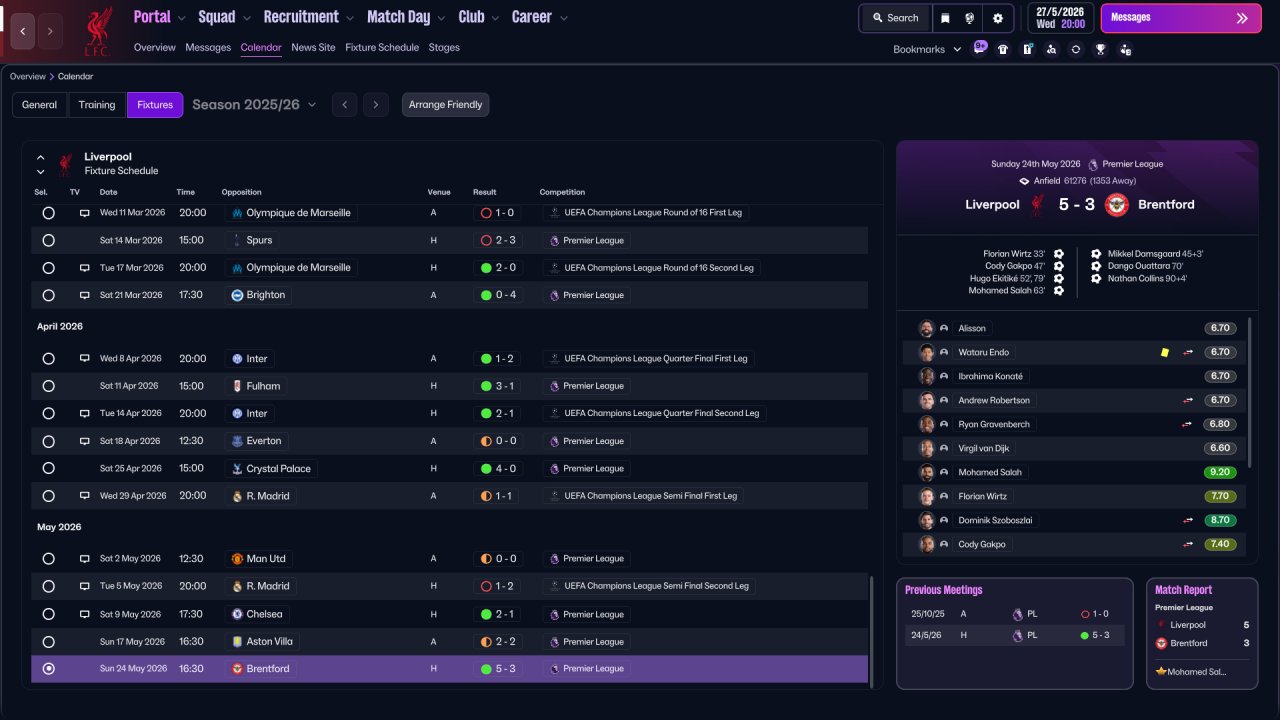Open the settings gear icon
1280x720 pixels.
(x=997, y=18)
